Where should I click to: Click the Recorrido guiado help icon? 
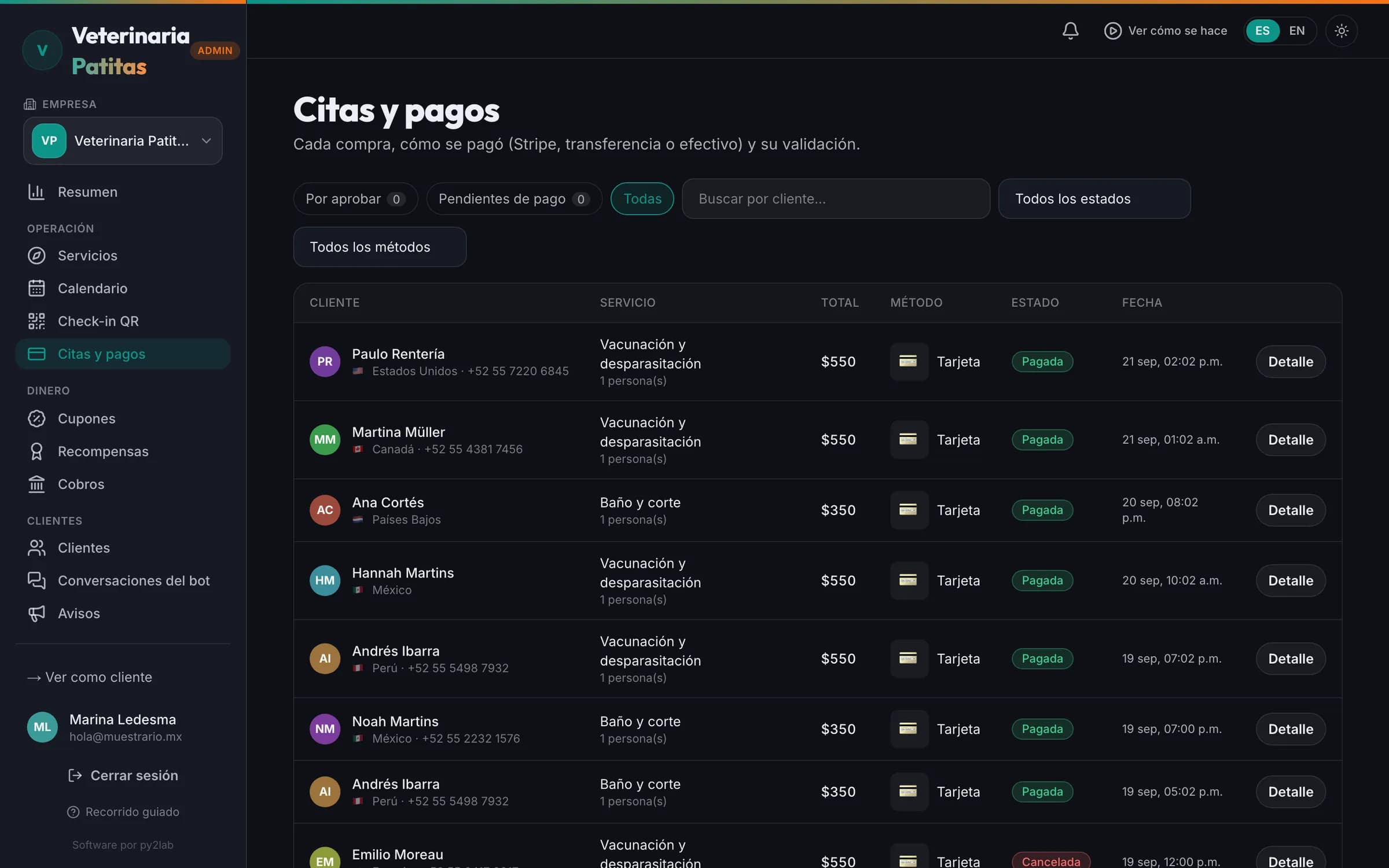[x=73, y=812]
